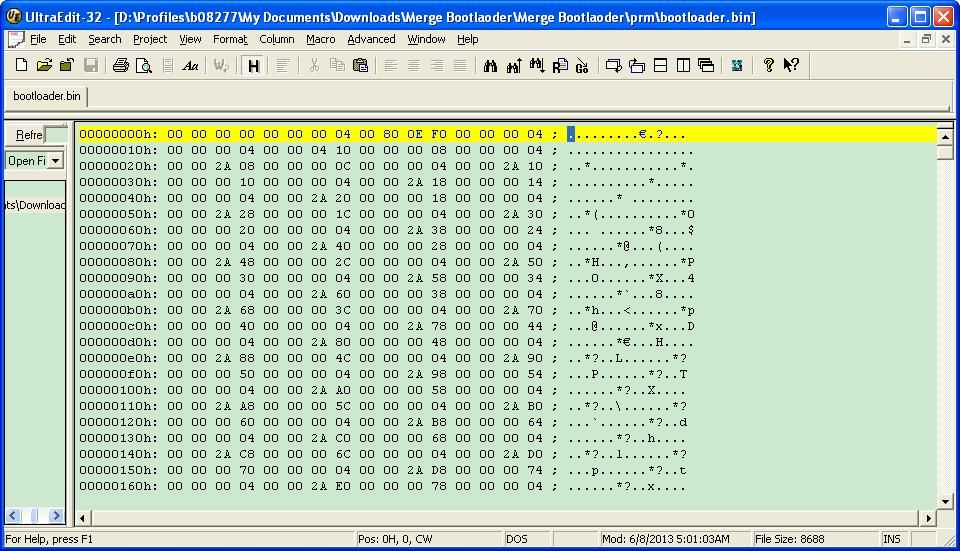
Task: Click the Find Previous binoculars icon
Action: 514,65
